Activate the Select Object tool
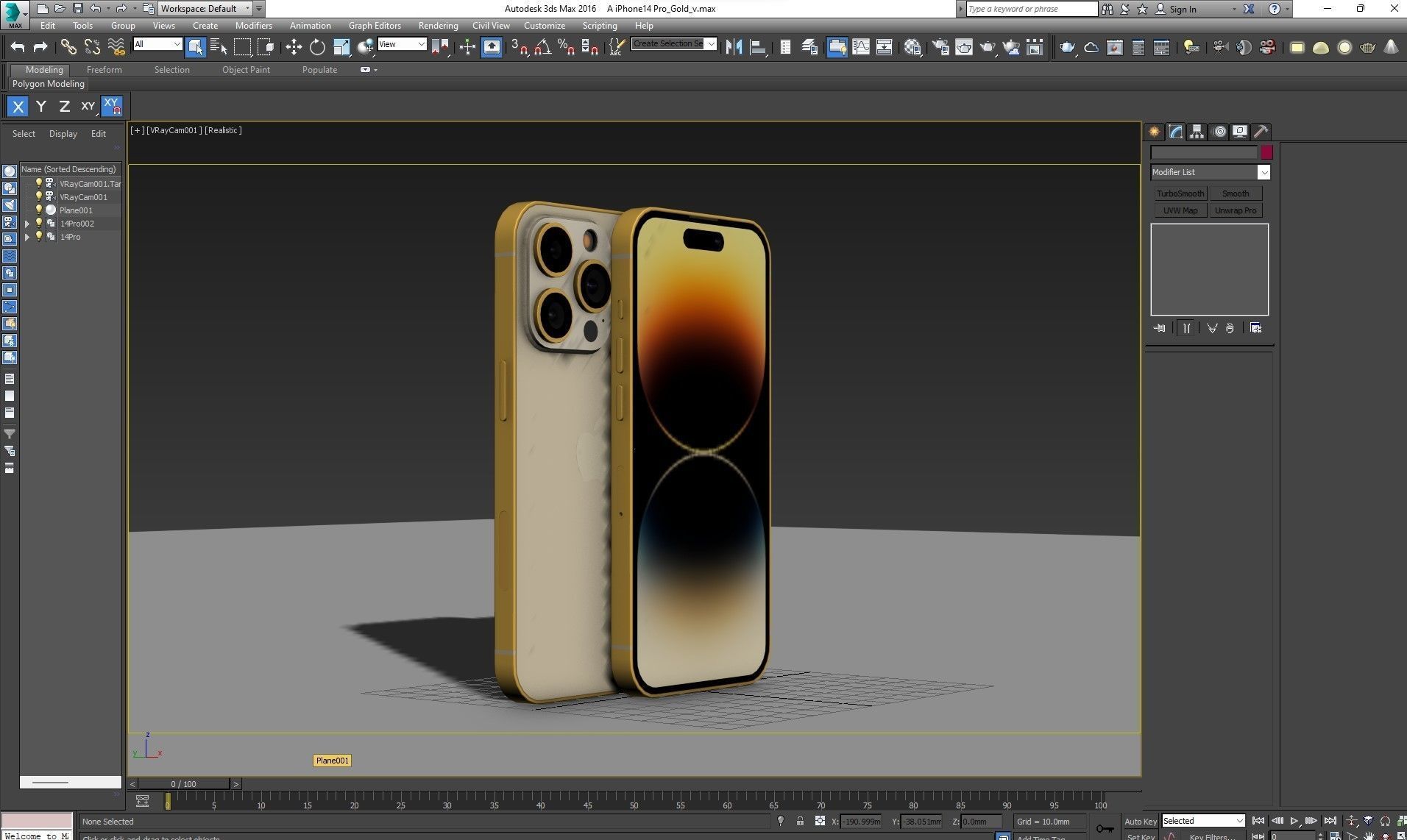This screenshot has width=1407, height=840. click(x=195, y=47)
